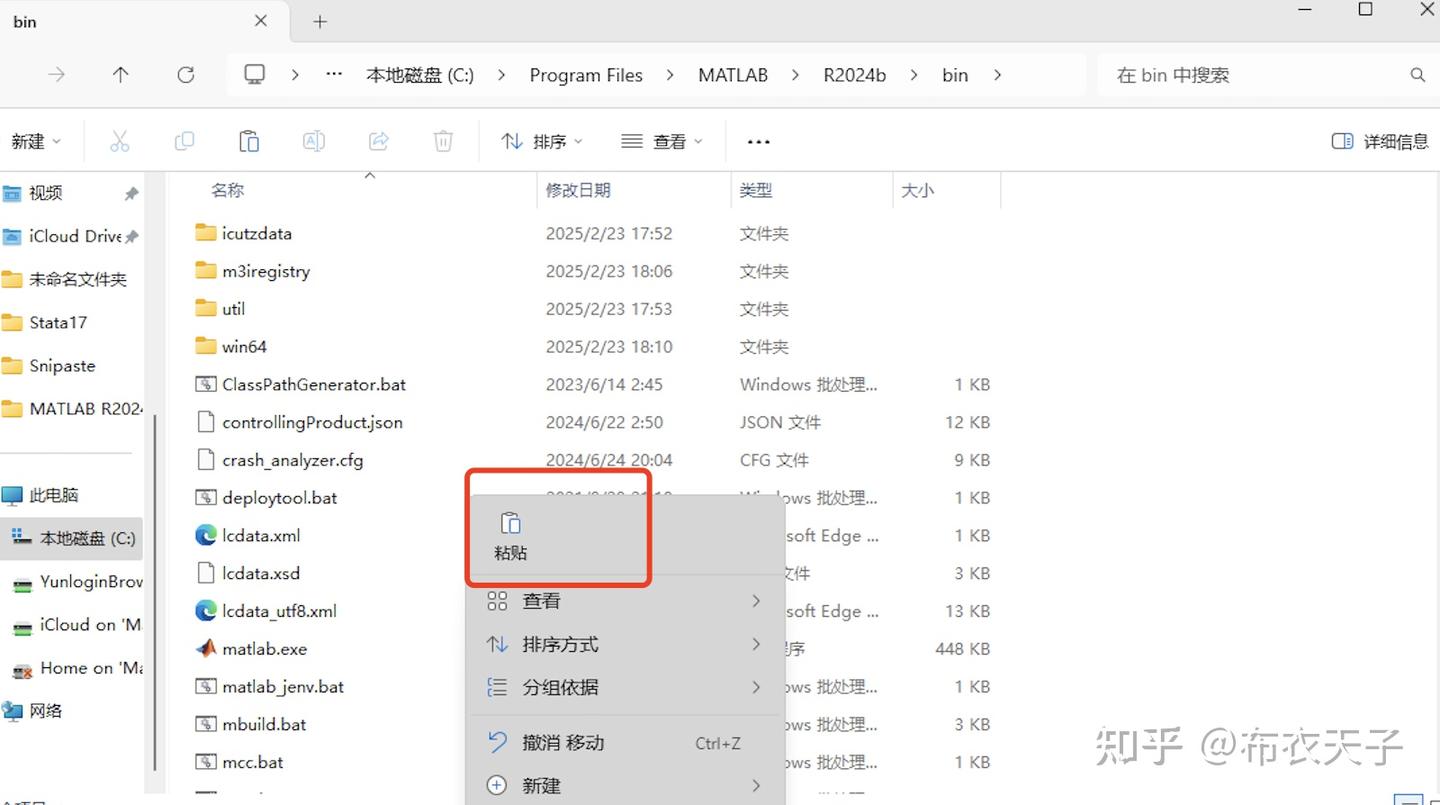This screenshot has width=1440, height=805.
Task: Navigate to Program Files via breadcrumb
Action: (586, 74)
